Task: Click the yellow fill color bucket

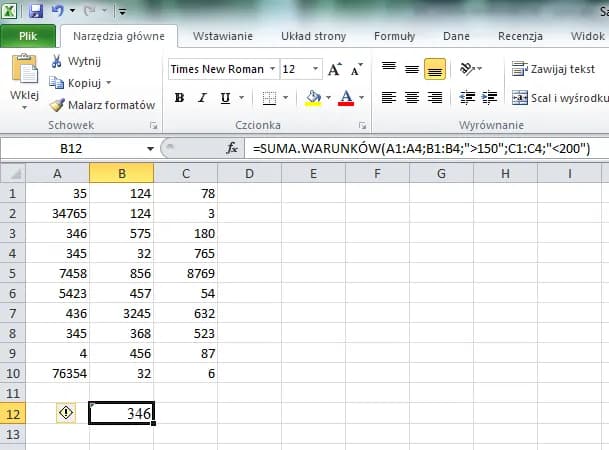Action: 313,98
